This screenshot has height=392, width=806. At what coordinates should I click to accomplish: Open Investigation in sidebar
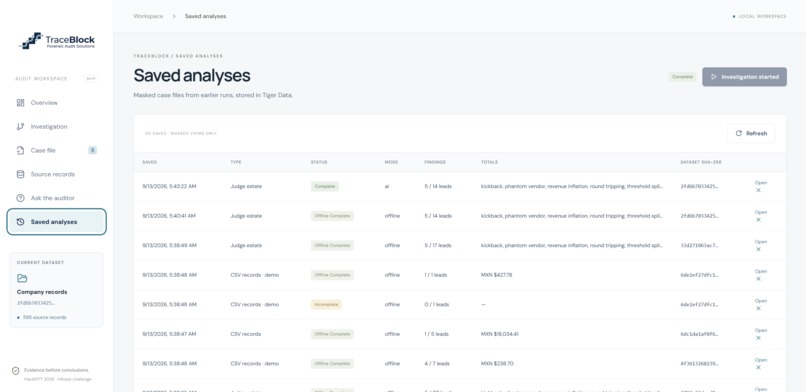(x=57, y=126)
